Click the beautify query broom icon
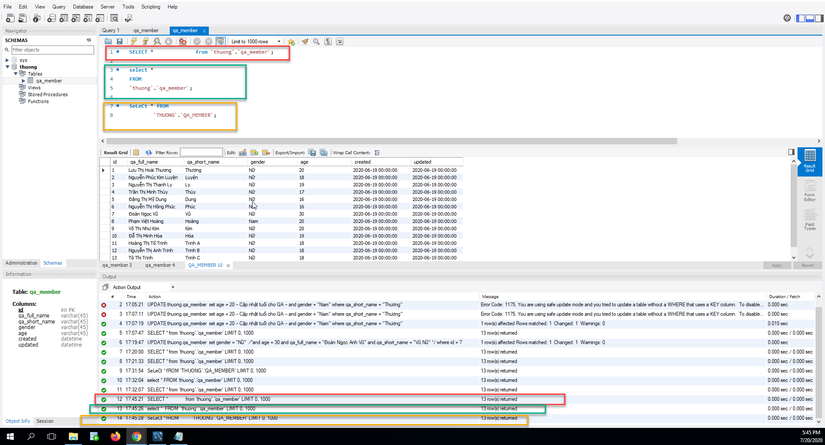Viewport: 825px width, 445px height. click(305, 42)
